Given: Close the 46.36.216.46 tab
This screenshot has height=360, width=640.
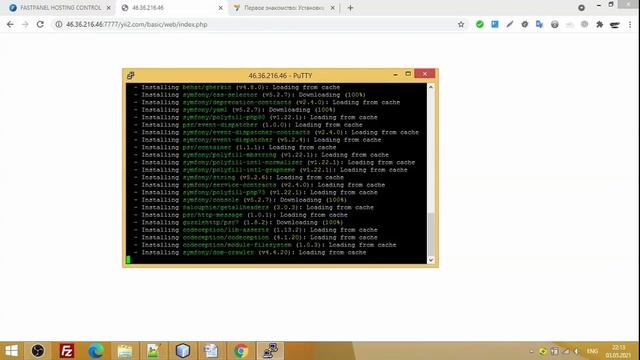Looking at the screenshot, I should (x=220, y=8).
